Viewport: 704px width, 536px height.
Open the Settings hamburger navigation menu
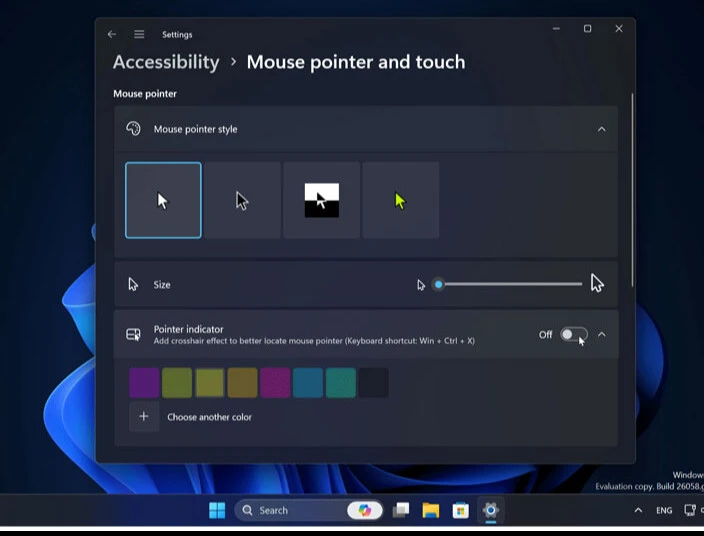(x=139, y=34)
